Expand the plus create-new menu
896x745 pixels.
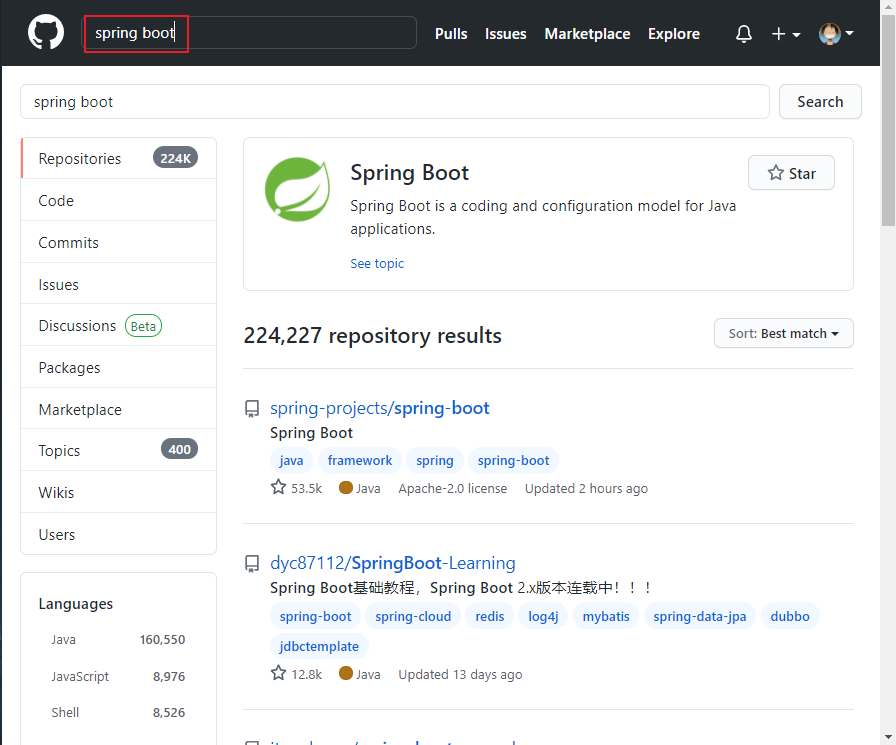tap(786, 34)
